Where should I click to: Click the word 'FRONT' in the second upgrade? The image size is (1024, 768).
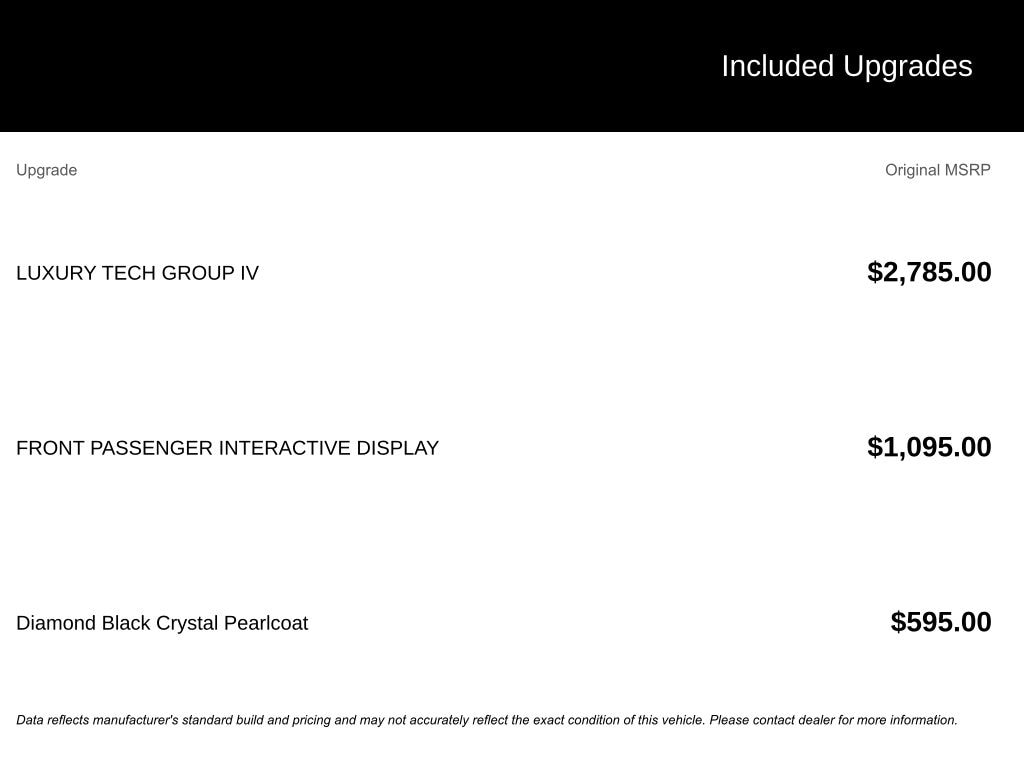click(x=50, y=448)
